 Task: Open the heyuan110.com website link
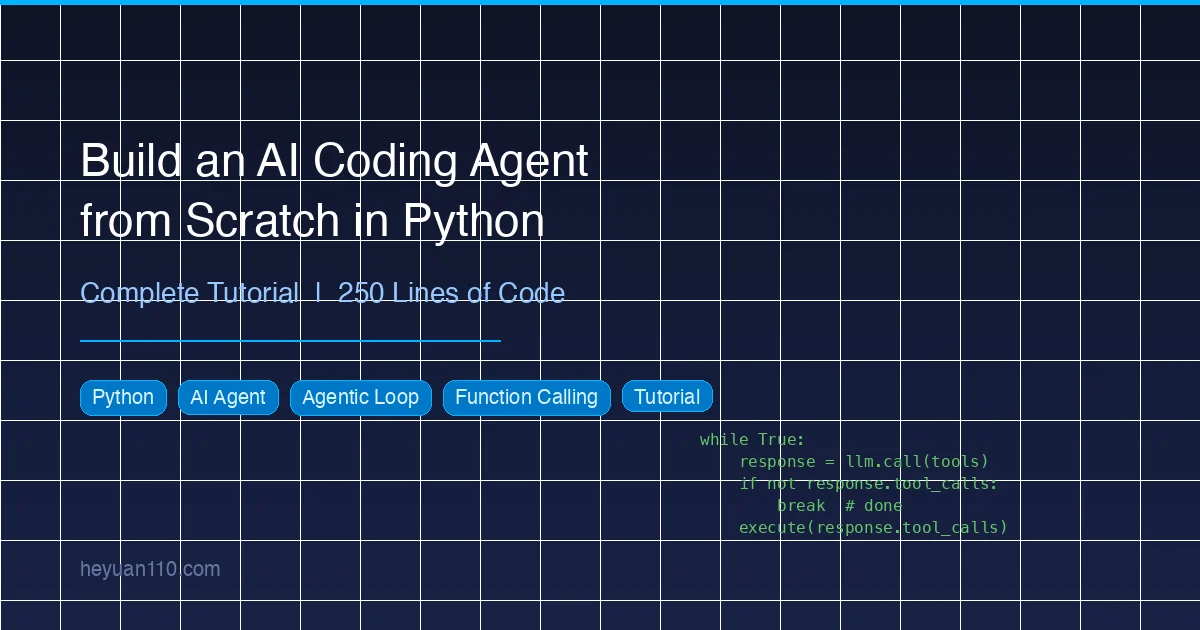[150, 569]
